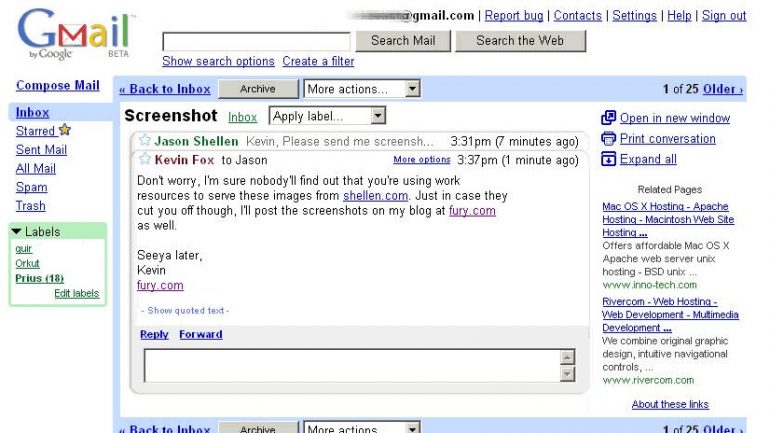This screenshot has width=770, height=433.
Task: Click the Gmail logo
Action: click(76, 34)
